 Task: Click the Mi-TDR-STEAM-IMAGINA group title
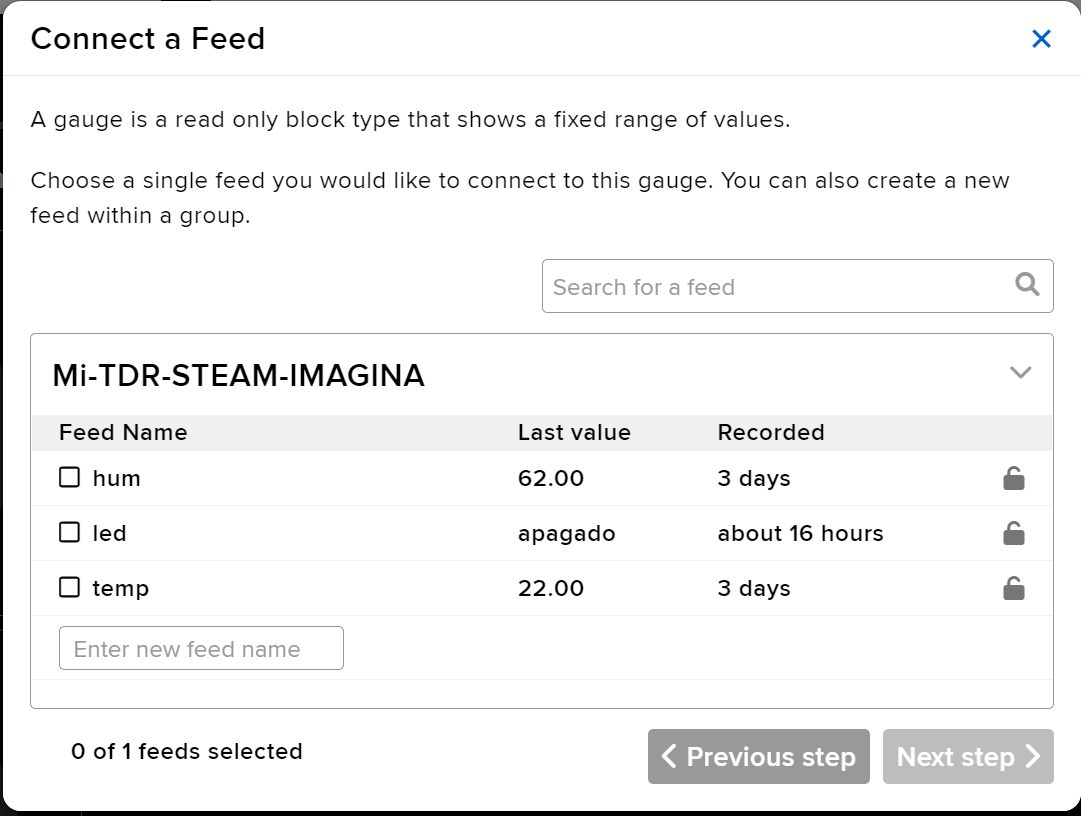239,376
